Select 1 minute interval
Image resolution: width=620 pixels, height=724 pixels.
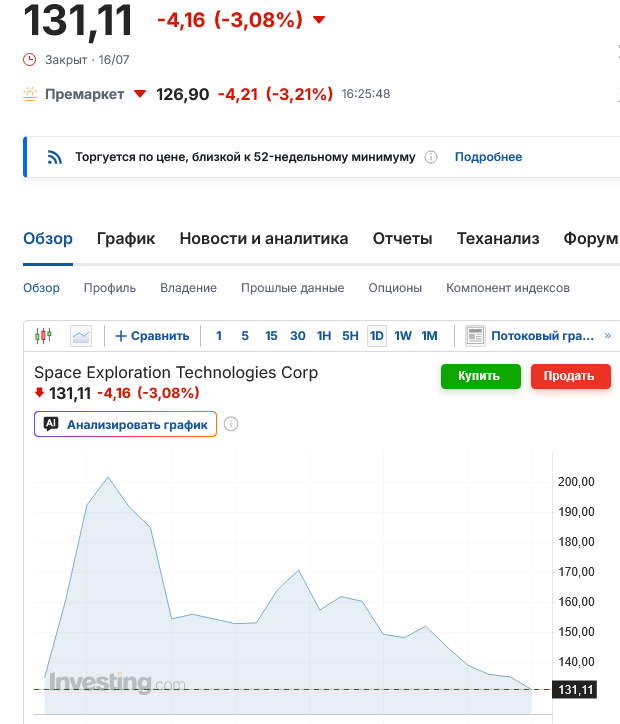(219, 336)
